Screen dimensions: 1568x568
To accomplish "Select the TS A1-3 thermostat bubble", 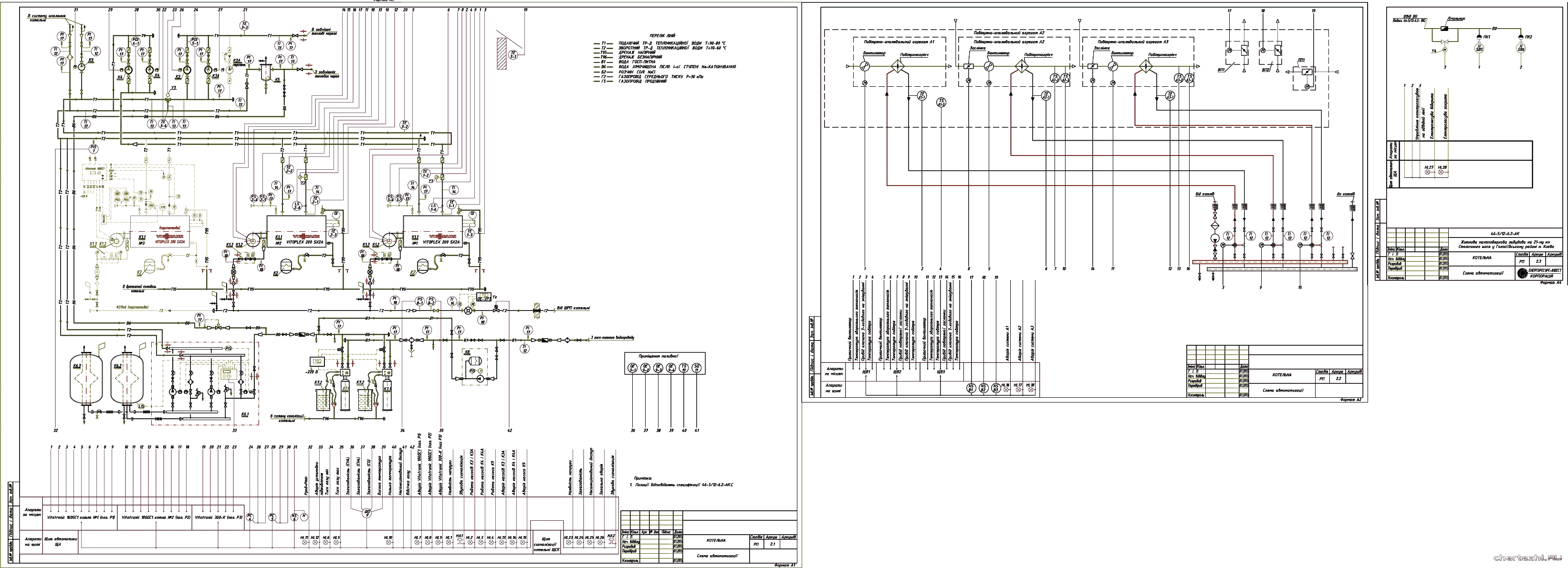I will pos(941,102).
